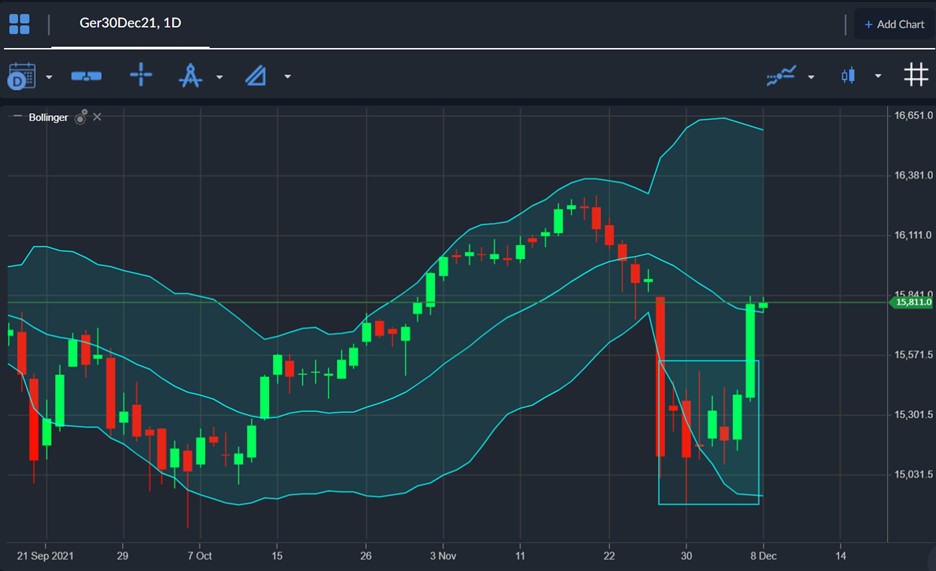Select the horizontal line drawing tool
The image size is (936, 571).
(x=86, y=76)
